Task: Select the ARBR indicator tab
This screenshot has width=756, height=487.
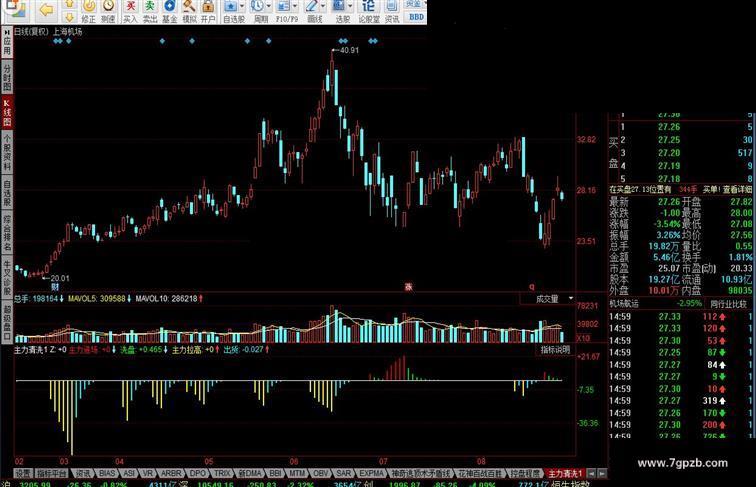Action: 171,473
